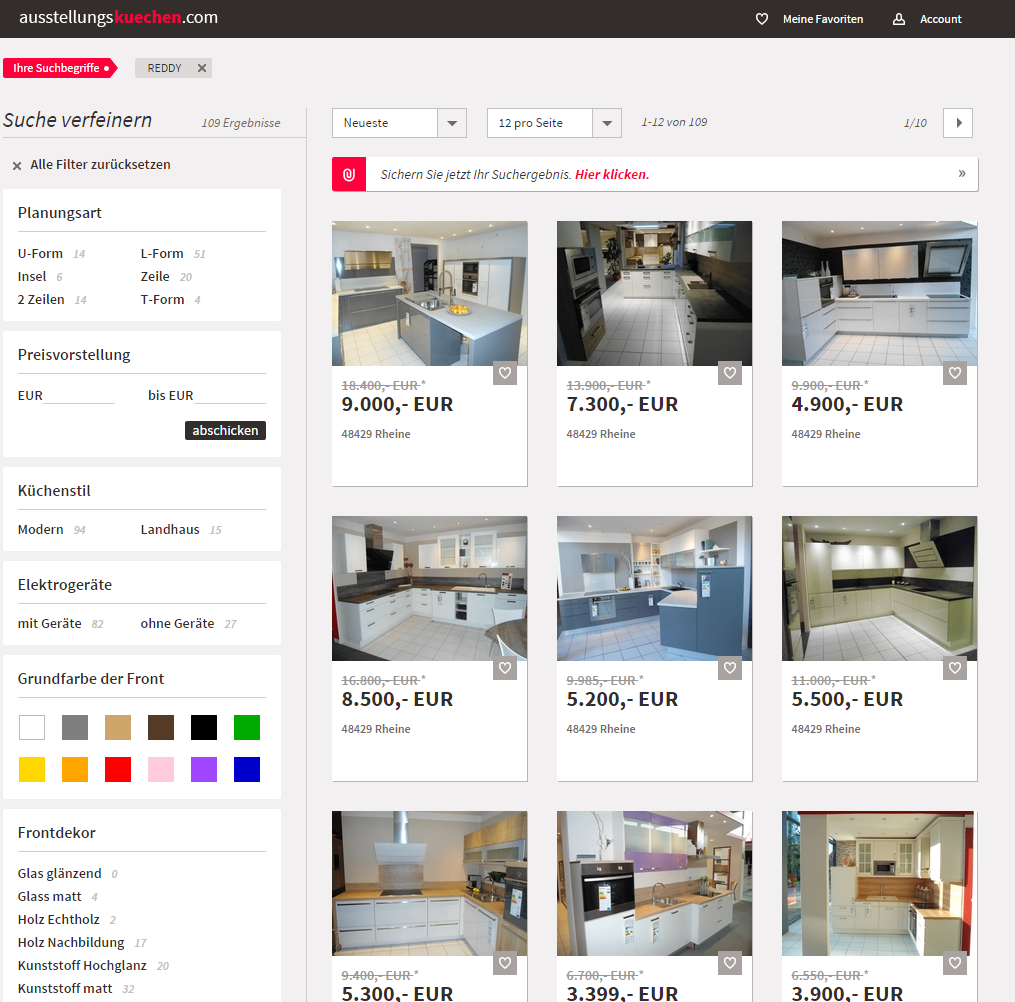The image size is (1015, 1002).
Task: Select the brown front color swatch
Action: [x=161, y=728]
